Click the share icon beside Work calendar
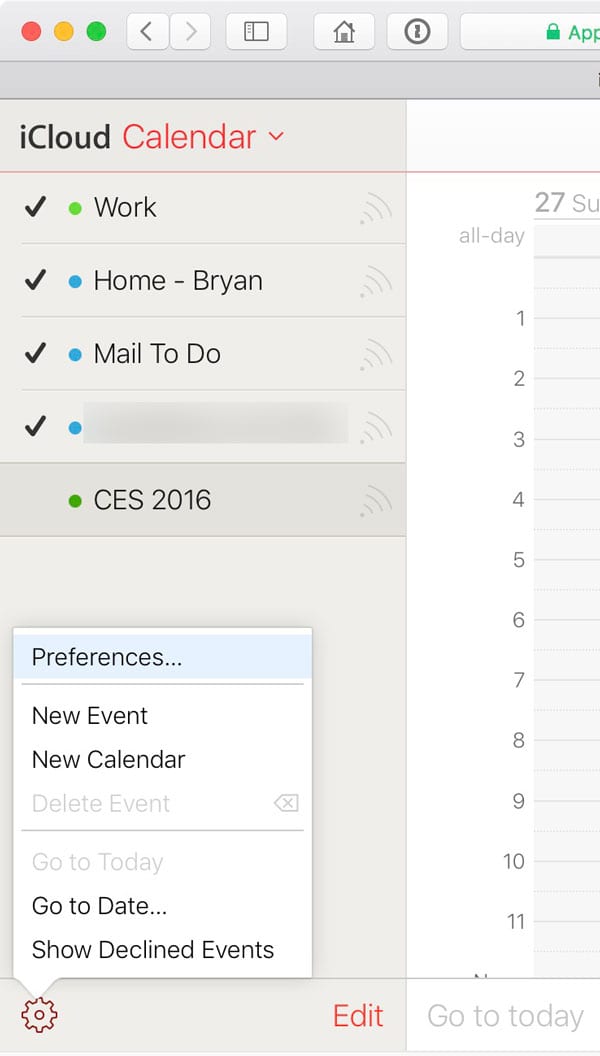 376,208
